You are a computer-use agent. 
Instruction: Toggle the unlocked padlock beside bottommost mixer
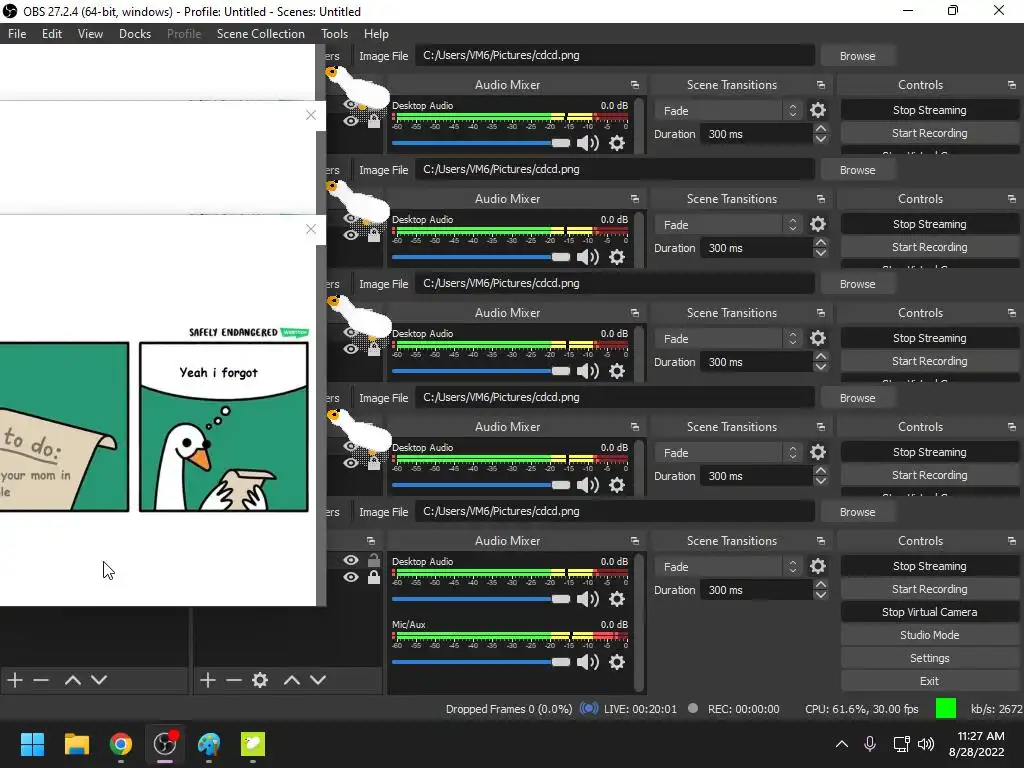(374, 560)
